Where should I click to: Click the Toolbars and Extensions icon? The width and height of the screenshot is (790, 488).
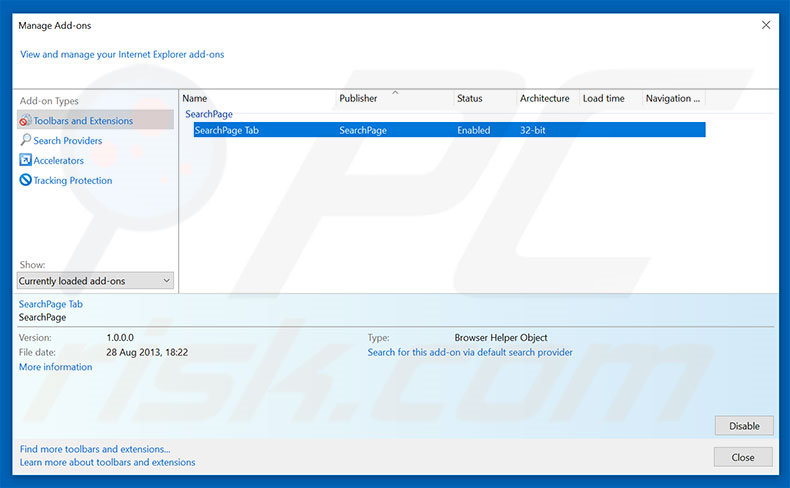coord(25,121)
